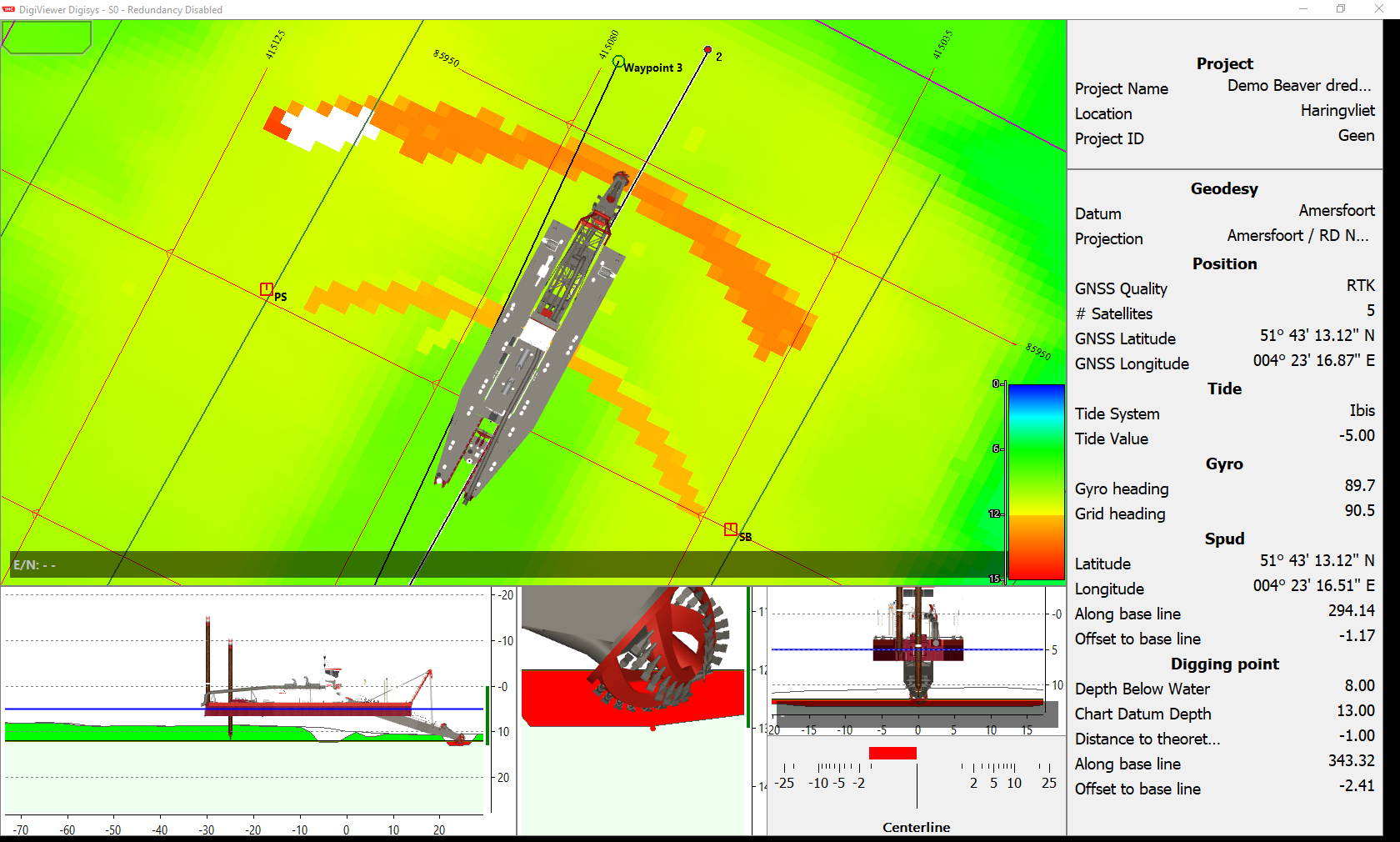Maximize the DigiViewer window
1400x842 pixels.
tap(1341, 9)
